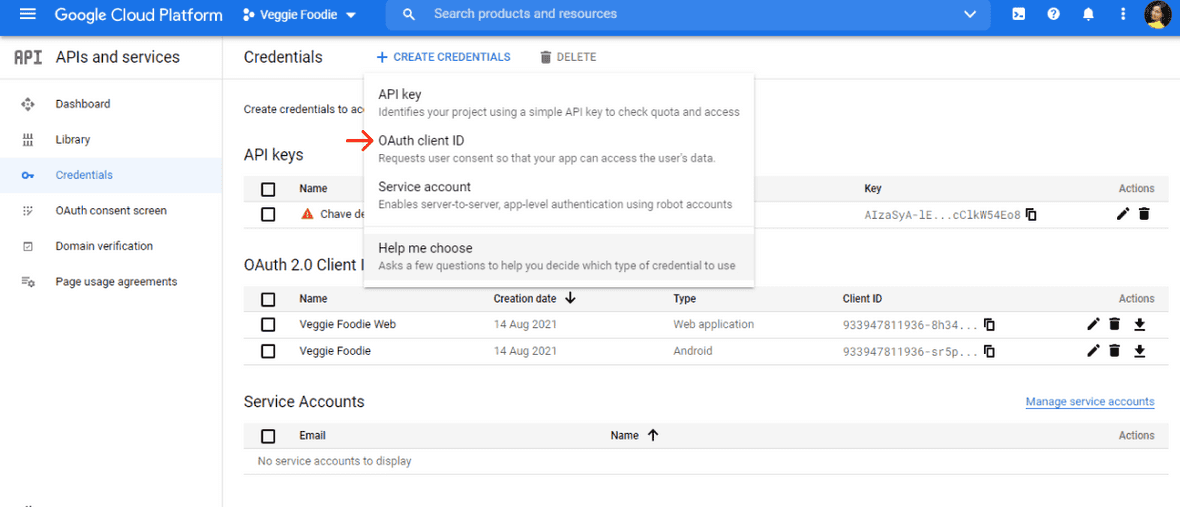Click the API keys warning triangle icon

[306, 214]
